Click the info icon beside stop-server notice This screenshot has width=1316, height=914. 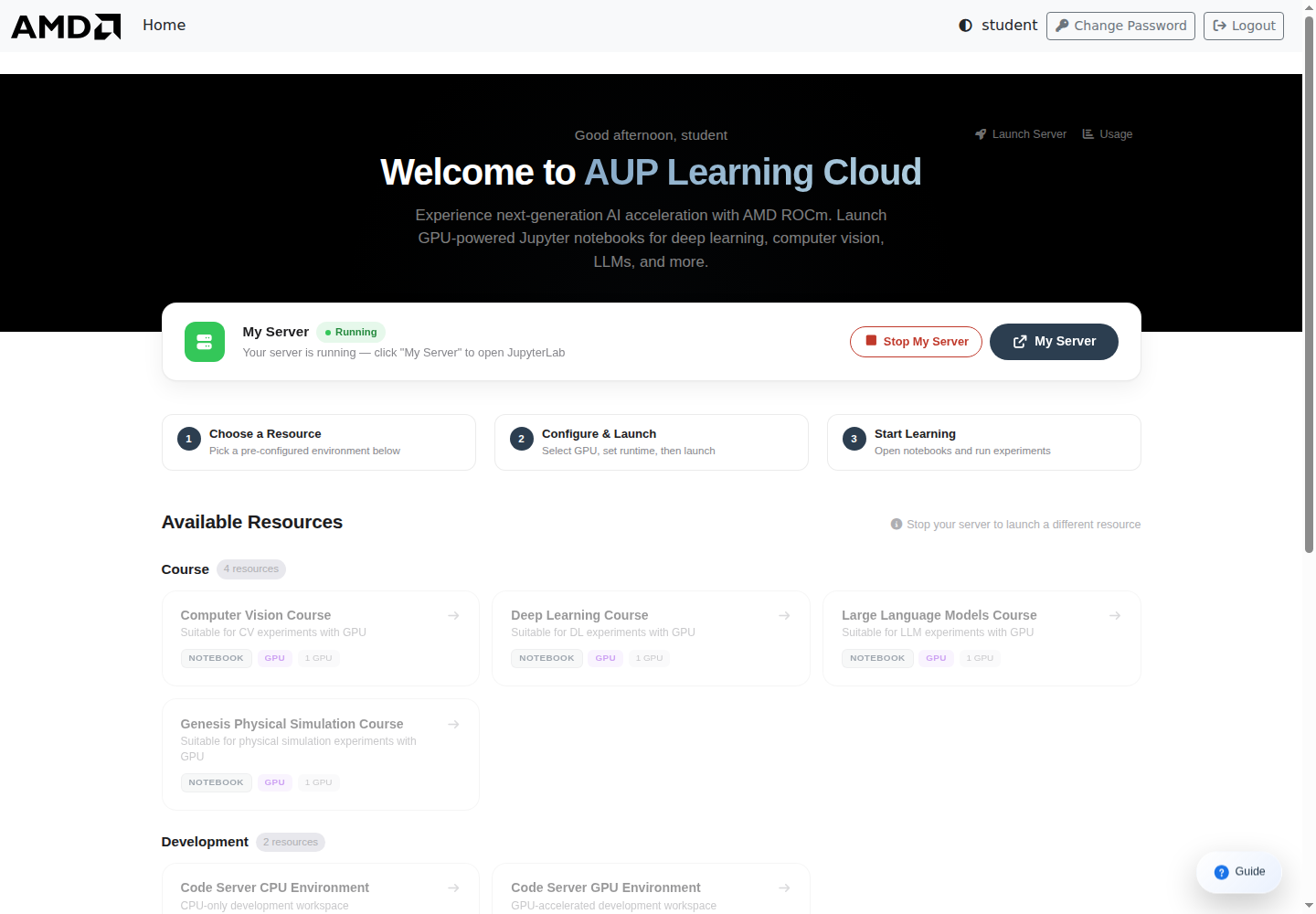coord(897,525)
